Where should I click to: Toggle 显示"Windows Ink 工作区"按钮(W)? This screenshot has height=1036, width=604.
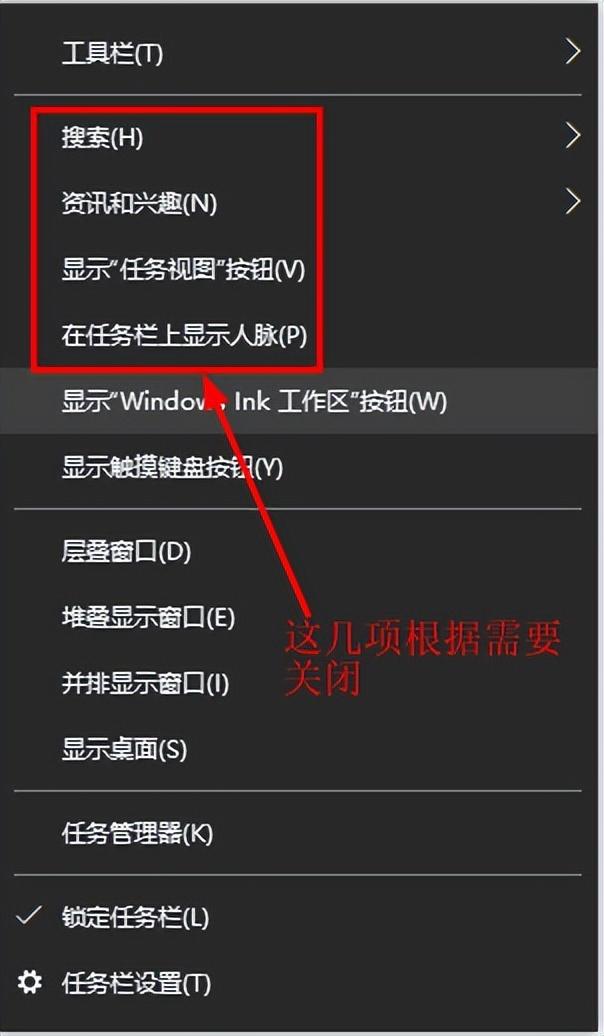pyautogui.click(x=302, y=402)
